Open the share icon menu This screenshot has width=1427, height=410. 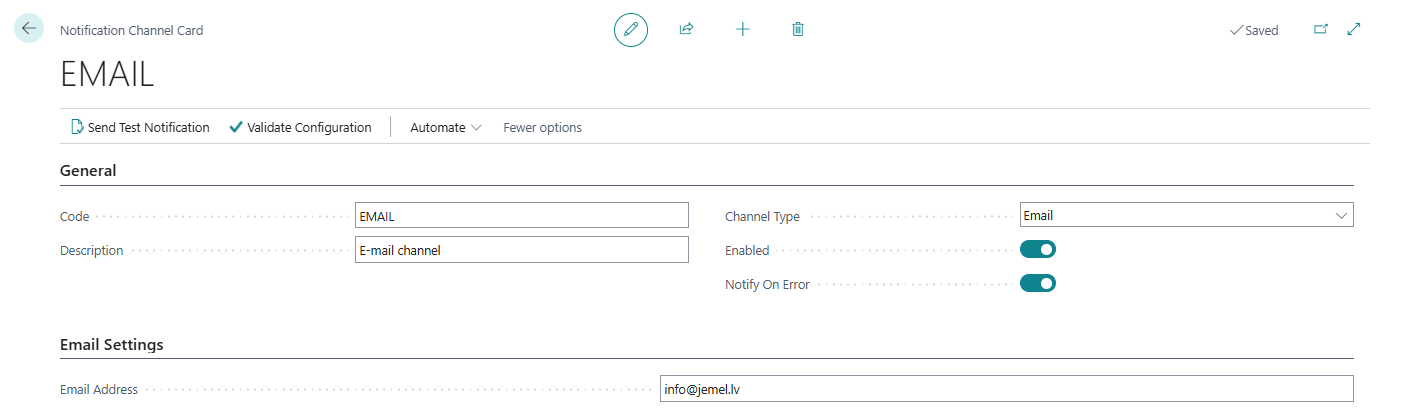(686, 30)
